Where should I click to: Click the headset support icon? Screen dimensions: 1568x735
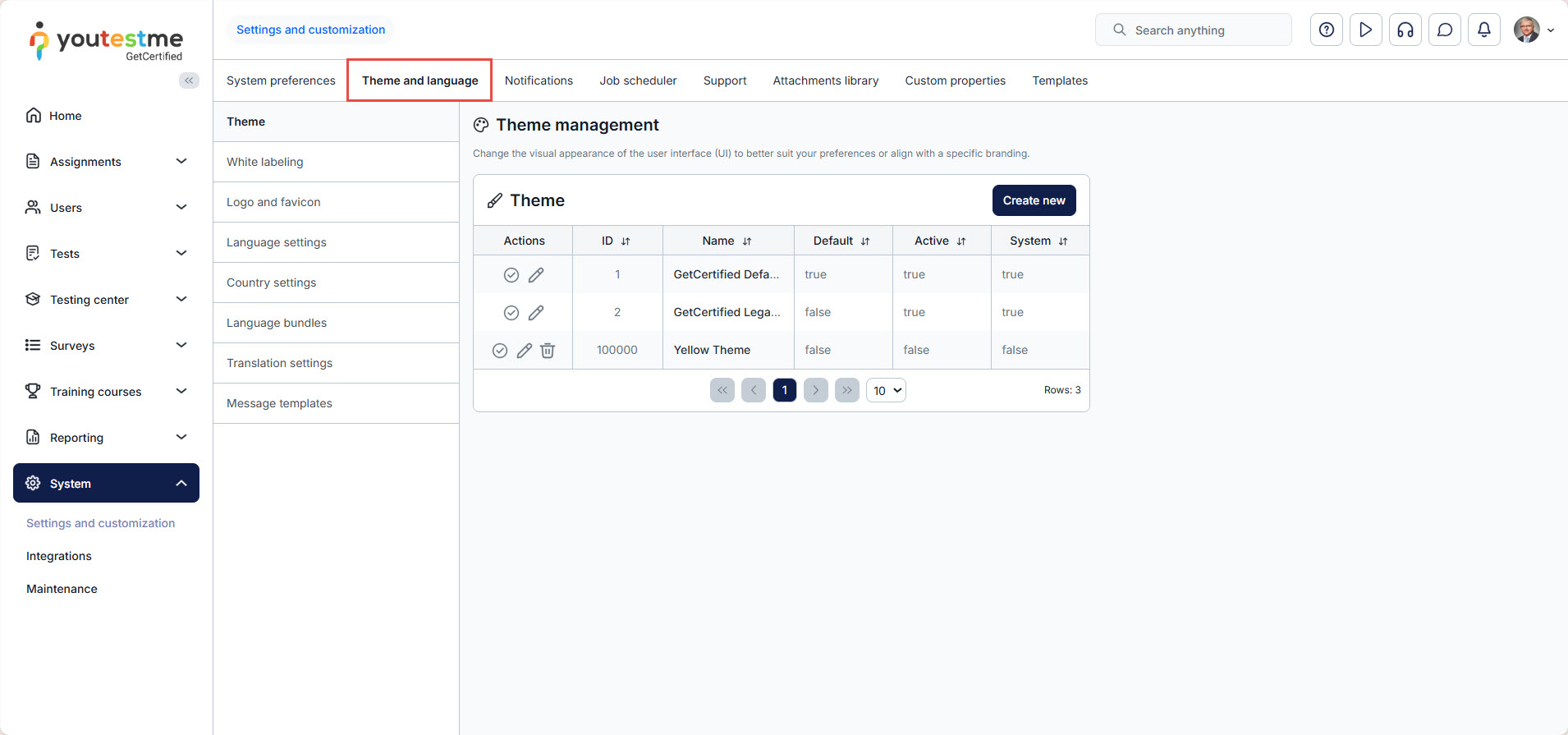pos(1405,30)
